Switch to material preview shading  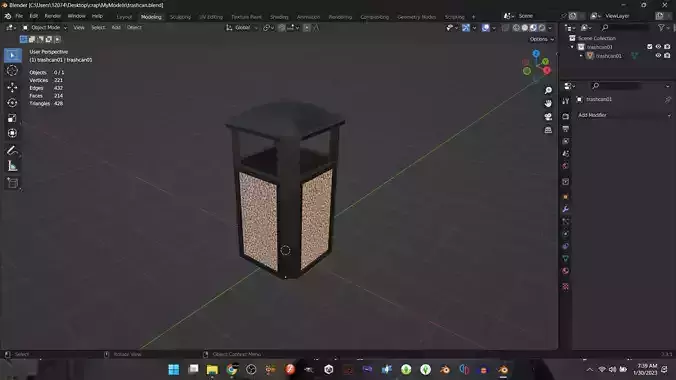pos(533,28)
